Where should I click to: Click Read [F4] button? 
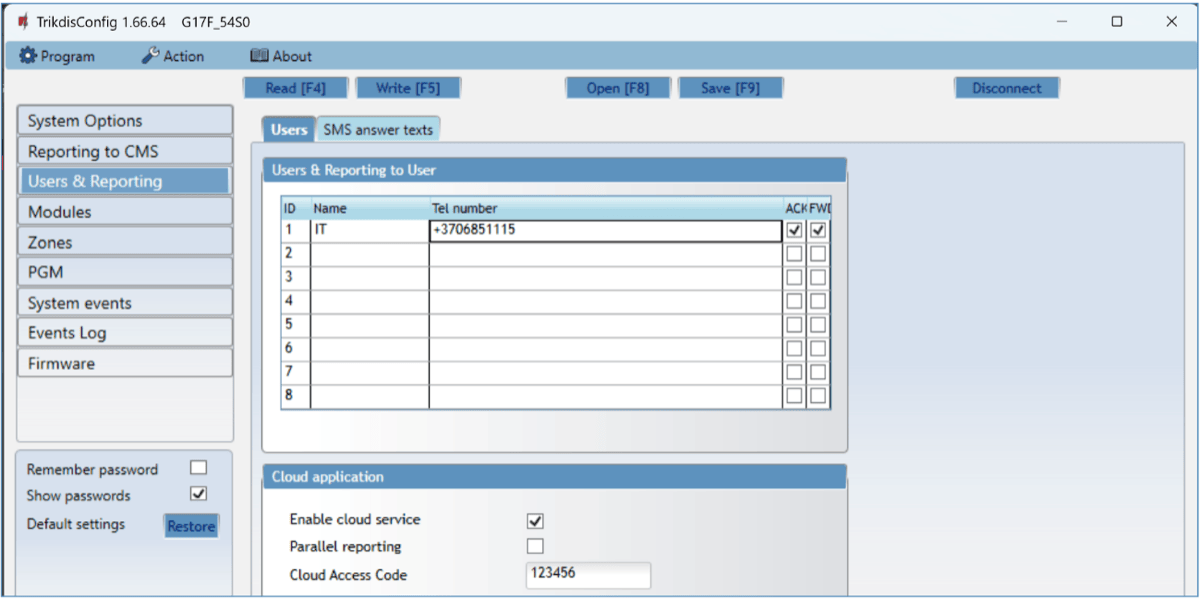295,88
